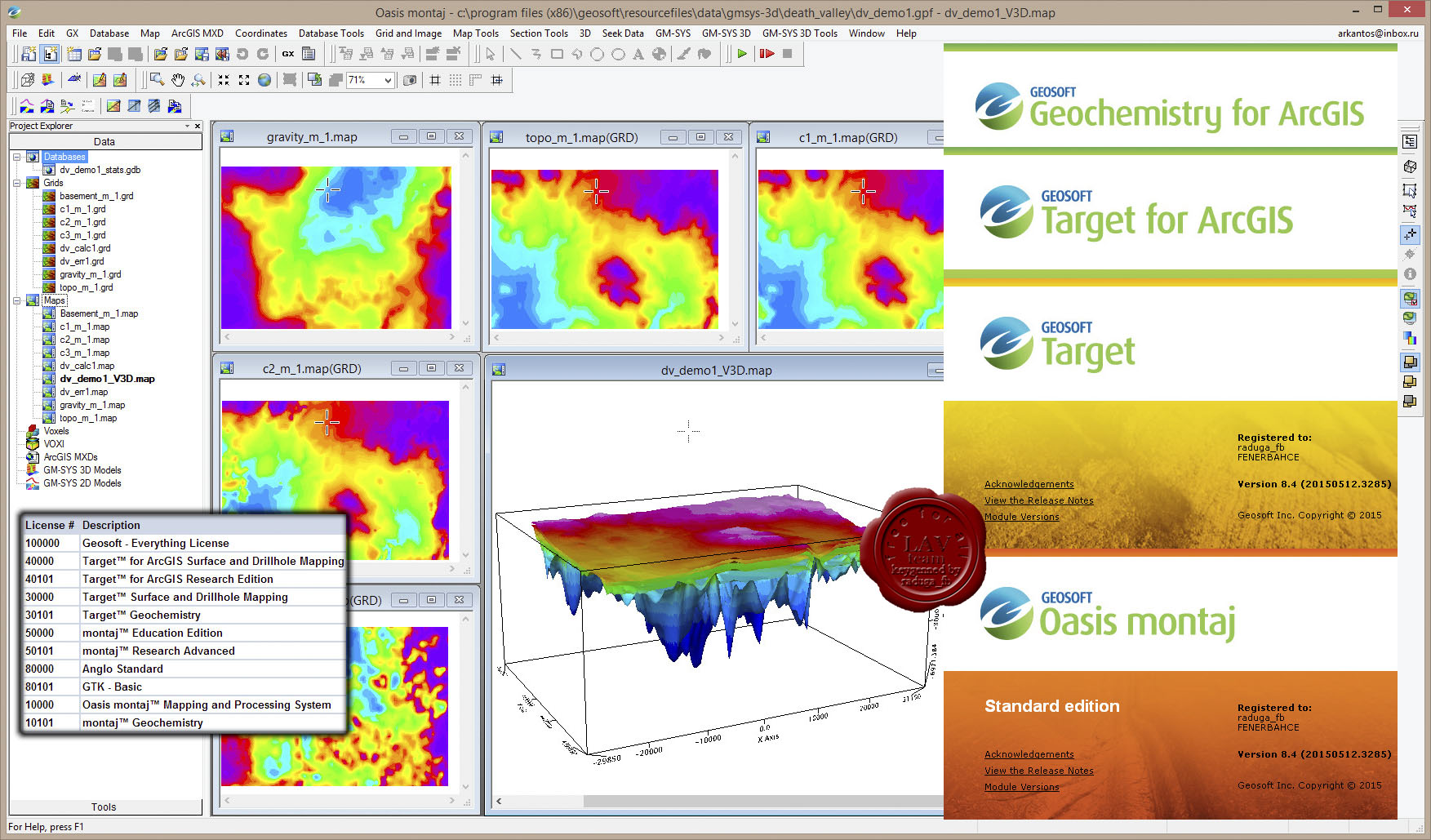Click Module Versions link in the yellow Target panel
Image resolution: width=1431 pixels, height=840 pixels.
[x=1021, y=517]
